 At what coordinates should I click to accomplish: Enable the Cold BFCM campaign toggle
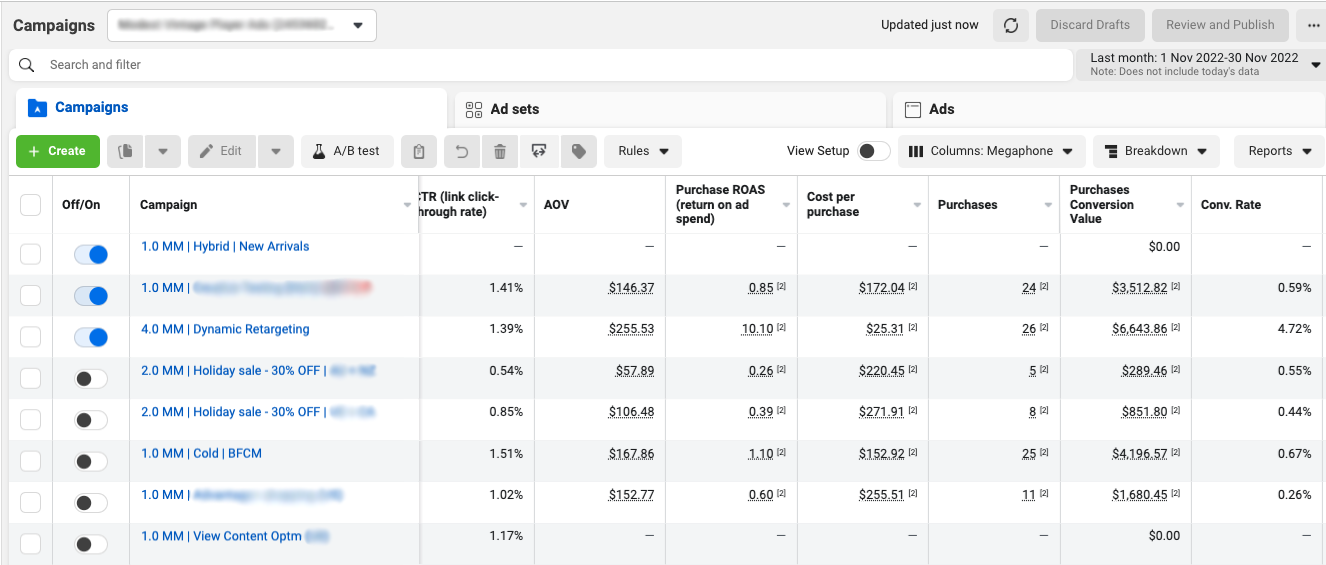point(91,461)
